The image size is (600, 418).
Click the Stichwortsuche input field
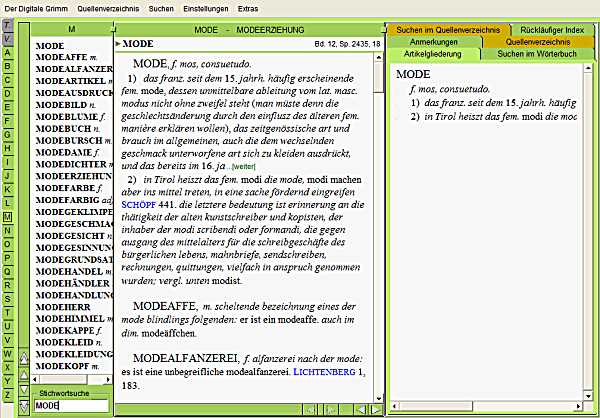(x=71, y=405)
